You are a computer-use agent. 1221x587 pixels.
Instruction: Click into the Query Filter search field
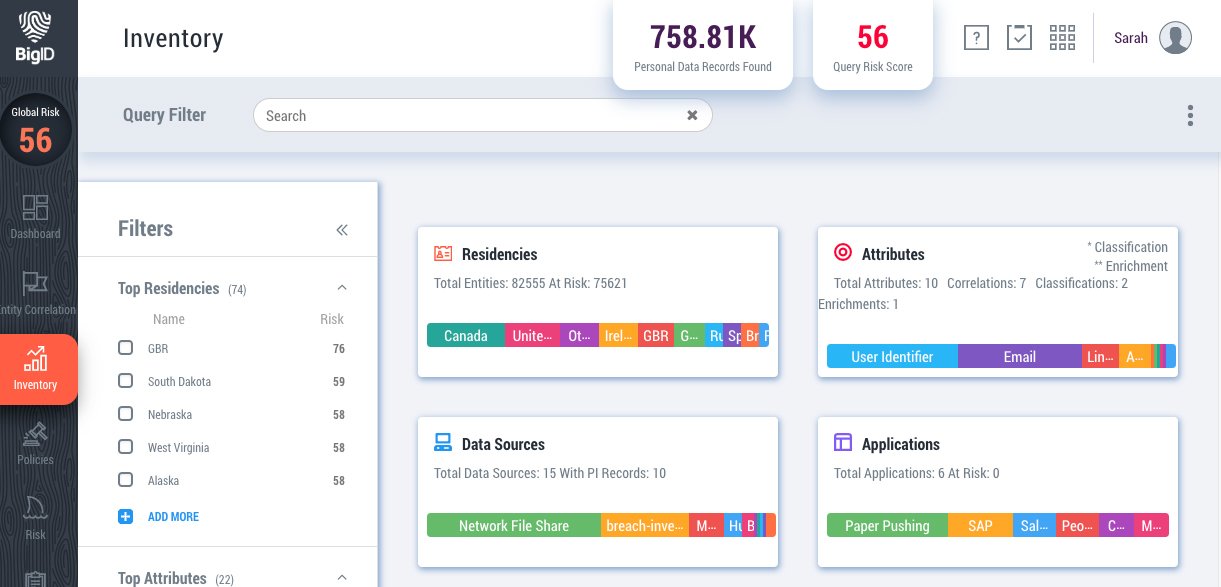click(x=470, y=116)
